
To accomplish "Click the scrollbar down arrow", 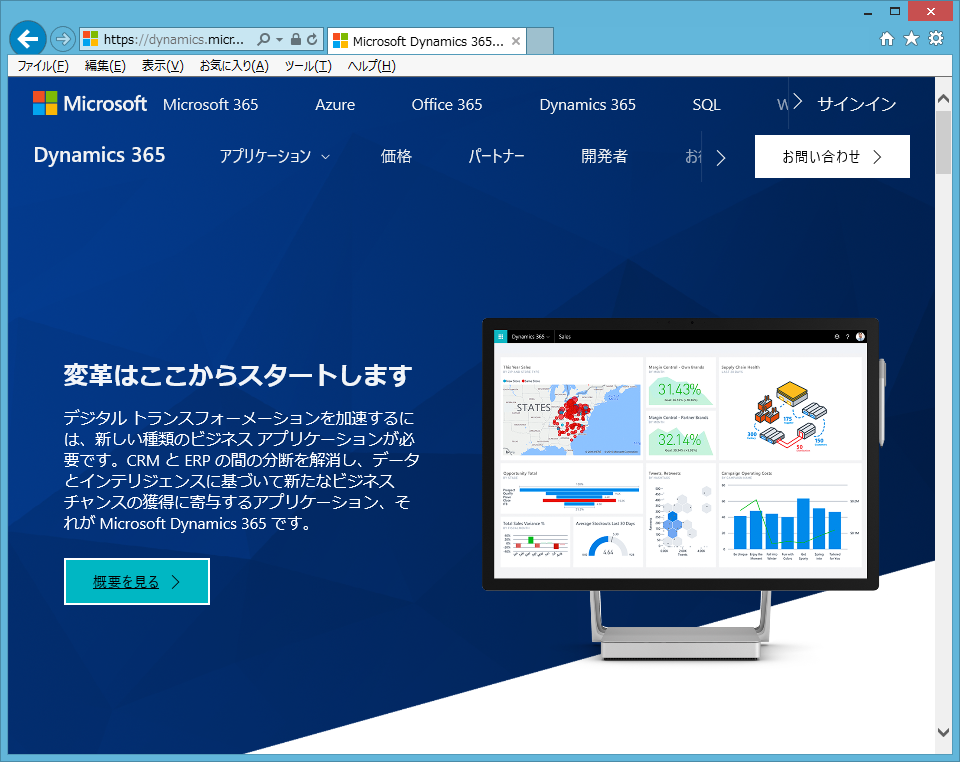I will pyautogui.click(x=943, y=731).
